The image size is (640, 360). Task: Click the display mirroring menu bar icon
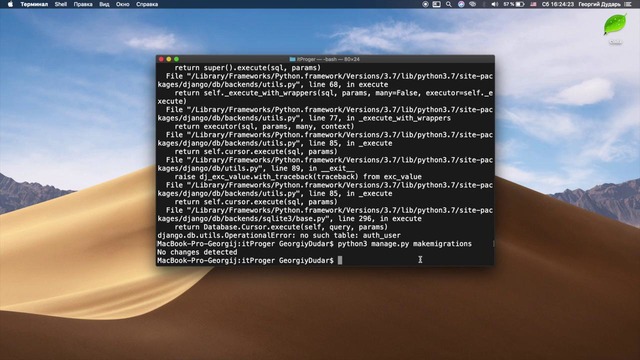coord(436,4)
